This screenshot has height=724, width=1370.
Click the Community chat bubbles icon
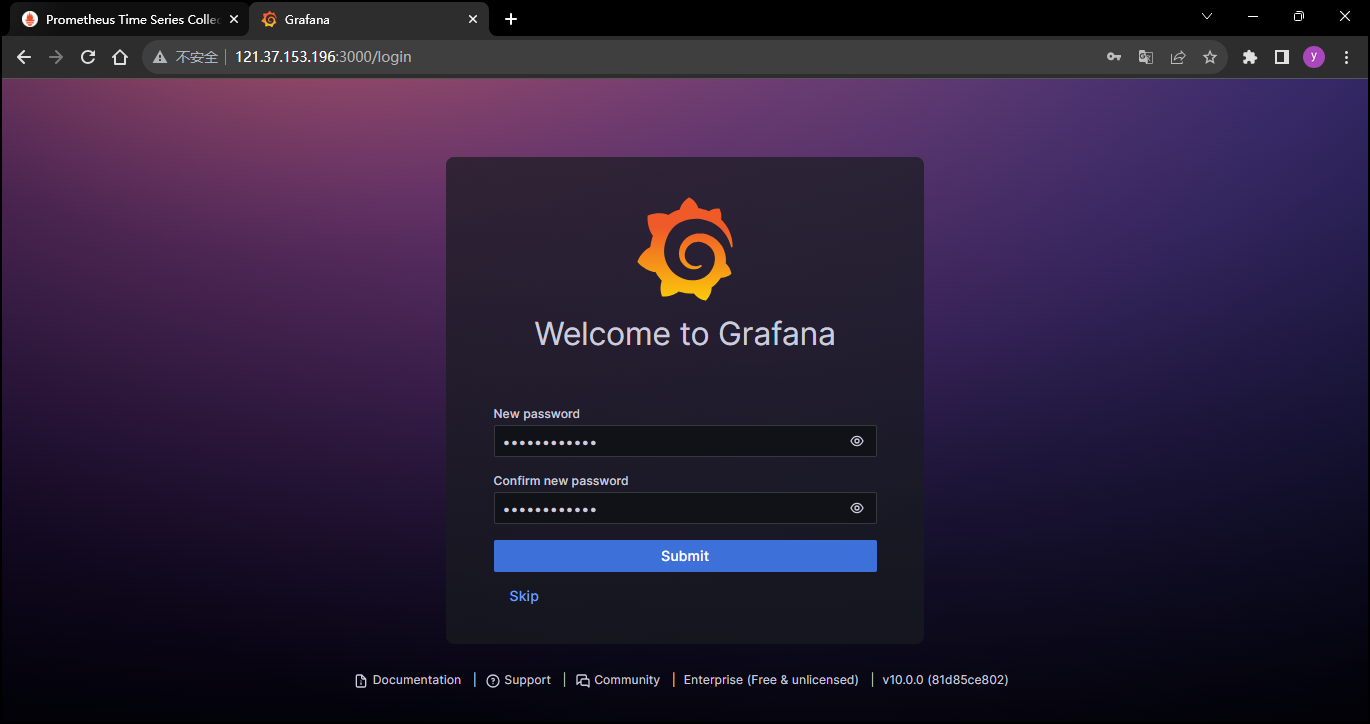(583, 681)
